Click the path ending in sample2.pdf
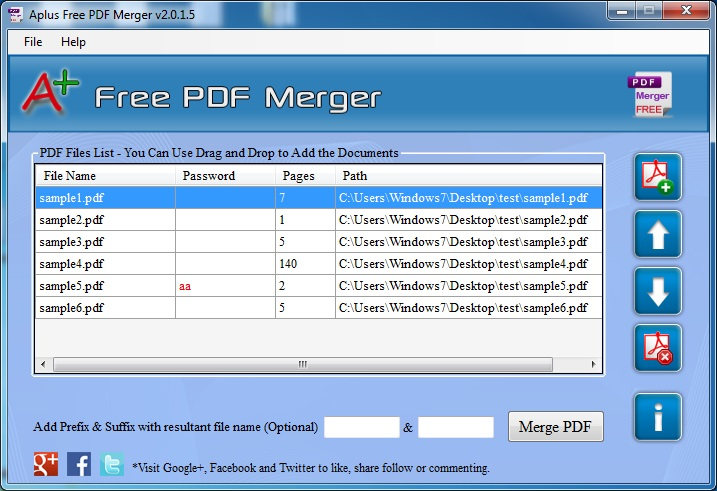 point(463,220)
